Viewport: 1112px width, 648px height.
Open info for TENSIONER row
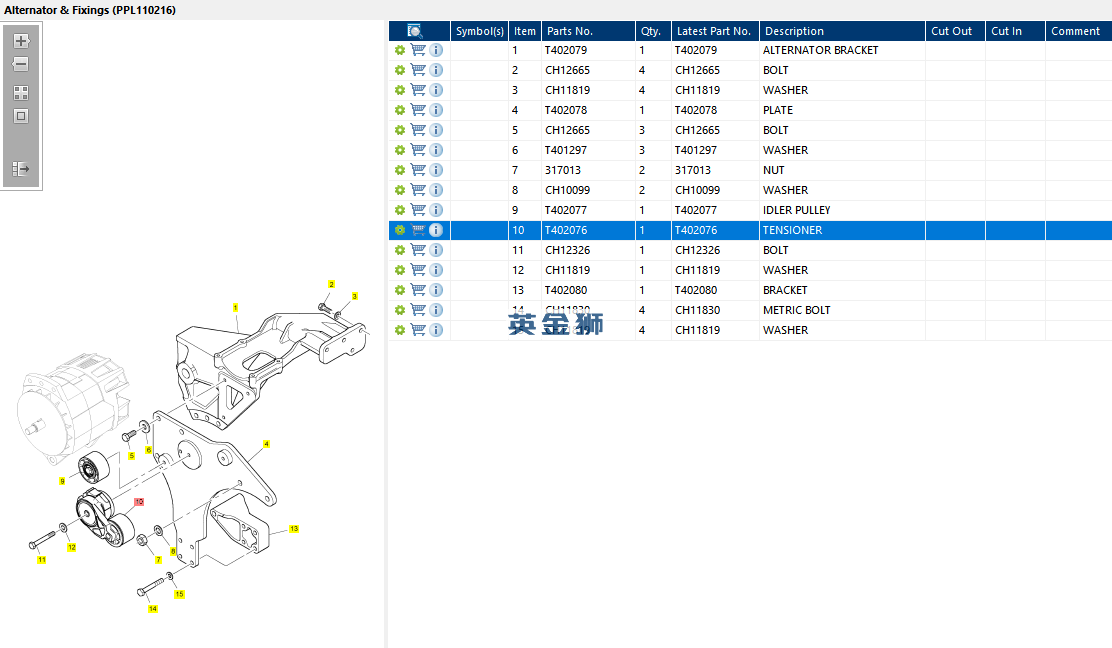436,230
